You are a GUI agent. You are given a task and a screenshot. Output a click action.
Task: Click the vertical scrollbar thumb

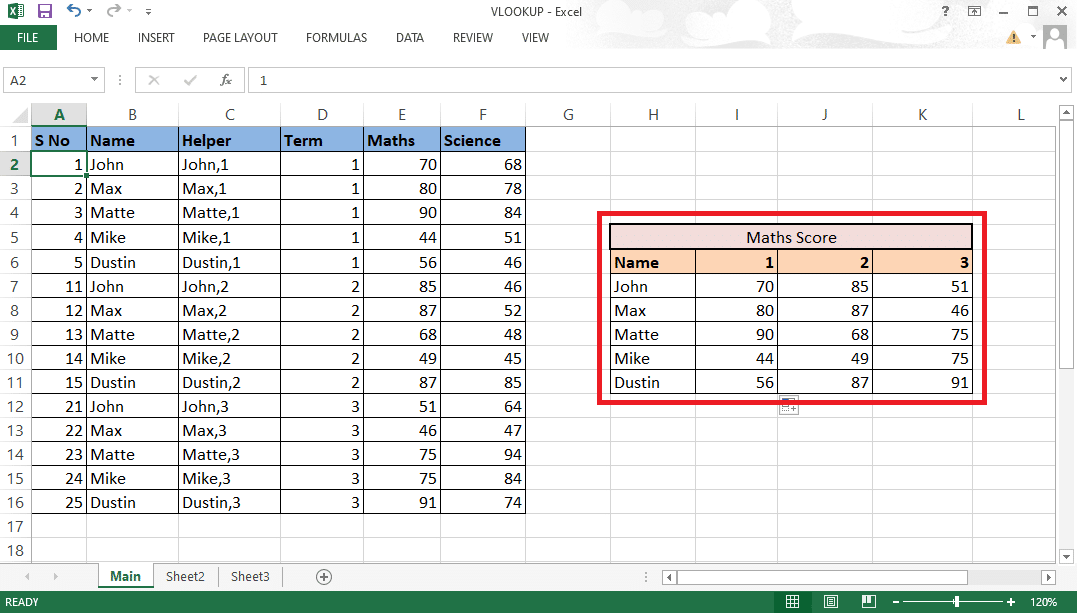tap(1066, 244)
